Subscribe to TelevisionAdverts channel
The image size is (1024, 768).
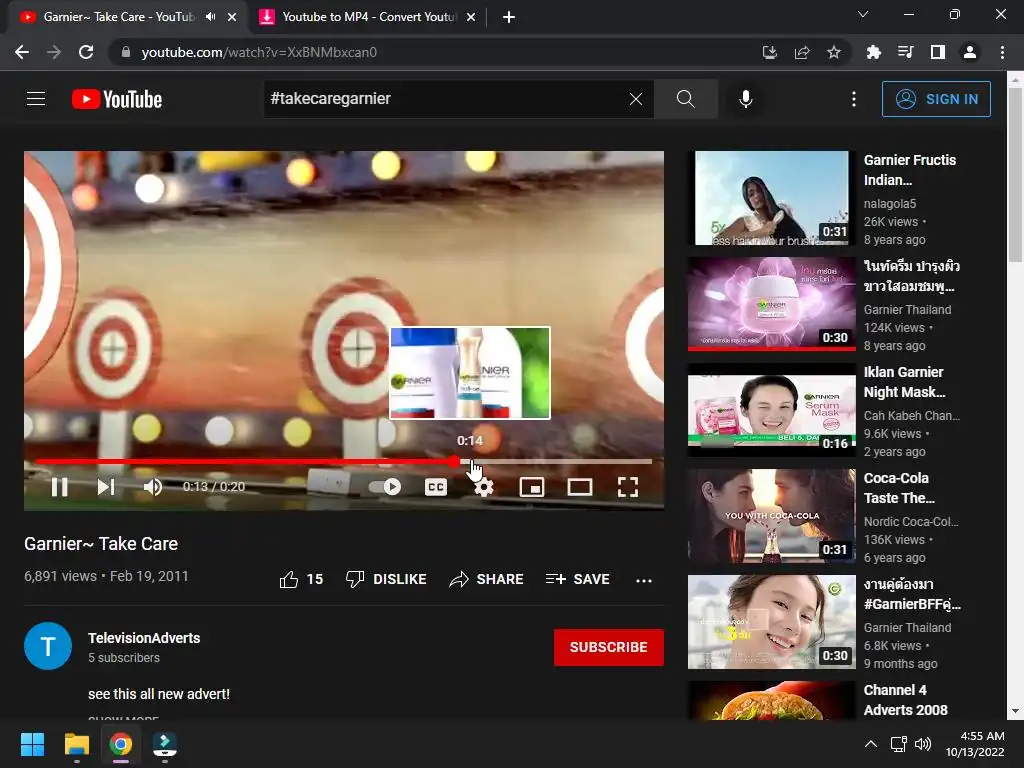pos(609,647)
